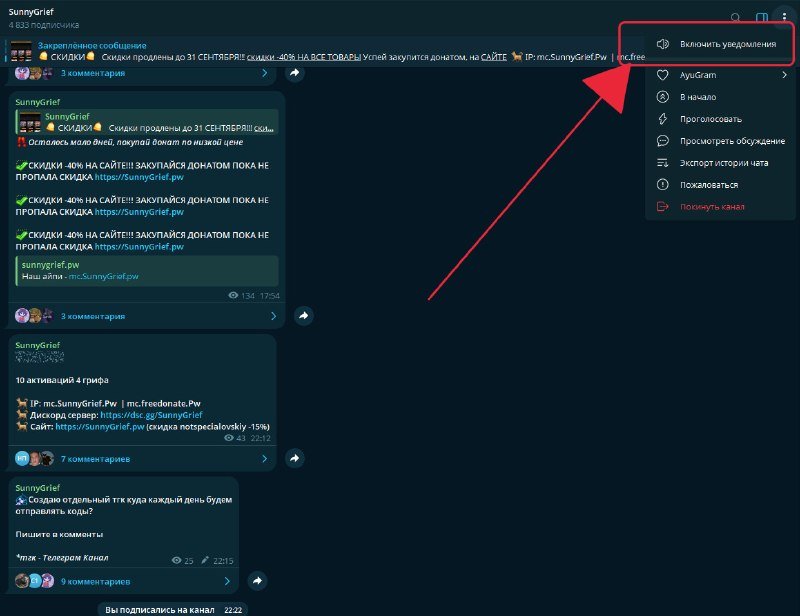
Task: Open the Discord link https://dsc.gg/SunnyGrief
Action: (151, 415)
